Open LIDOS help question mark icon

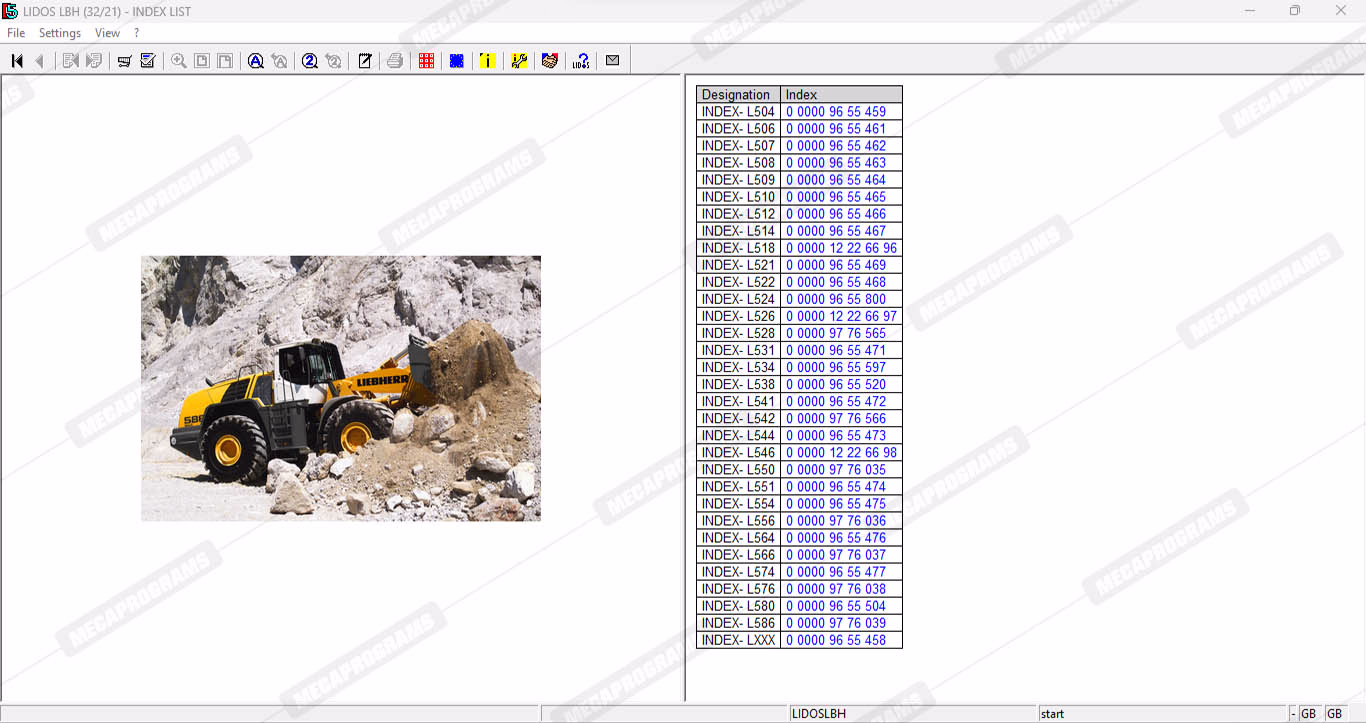point(581,61)
